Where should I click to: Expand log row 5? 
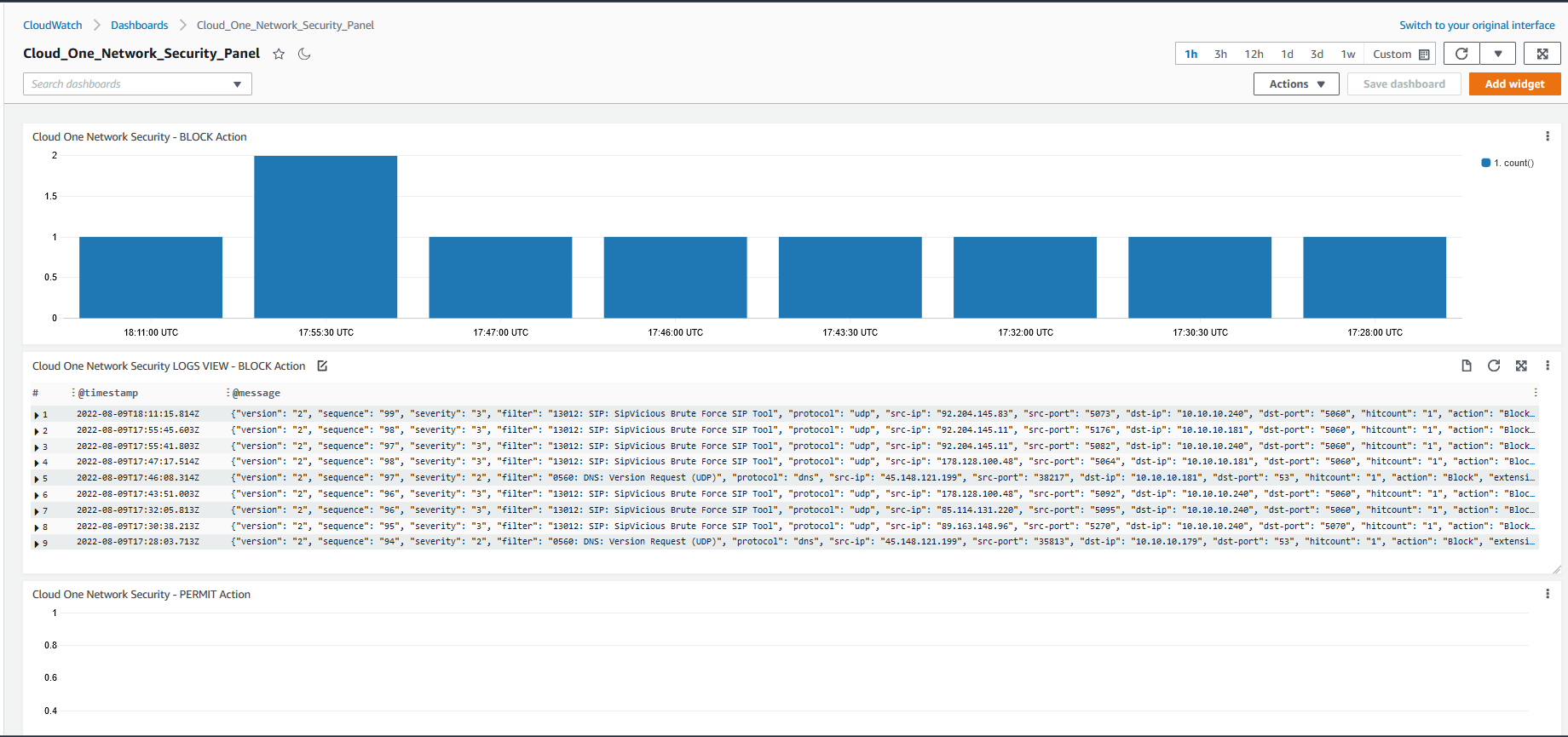click(x=37, y=479)
